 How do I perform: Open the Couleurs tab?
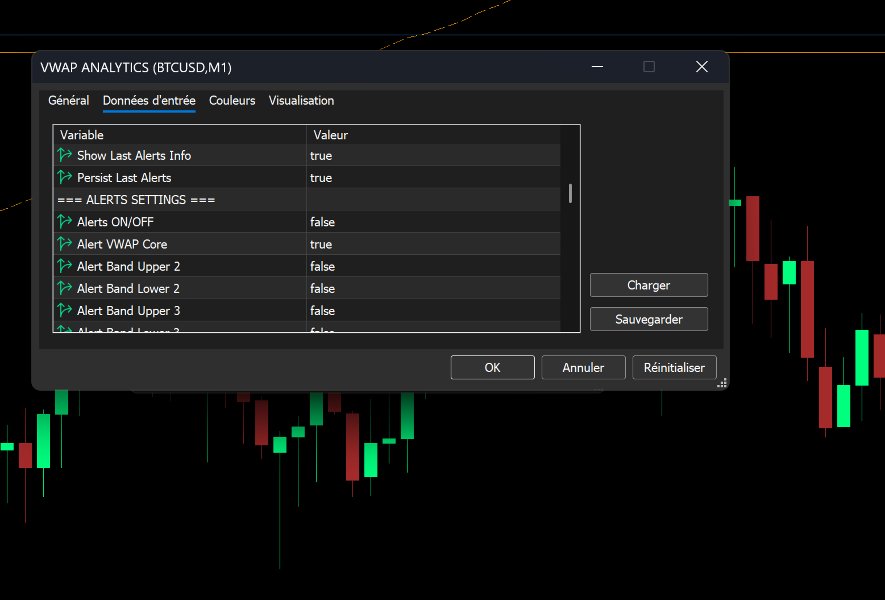(232, 100)
